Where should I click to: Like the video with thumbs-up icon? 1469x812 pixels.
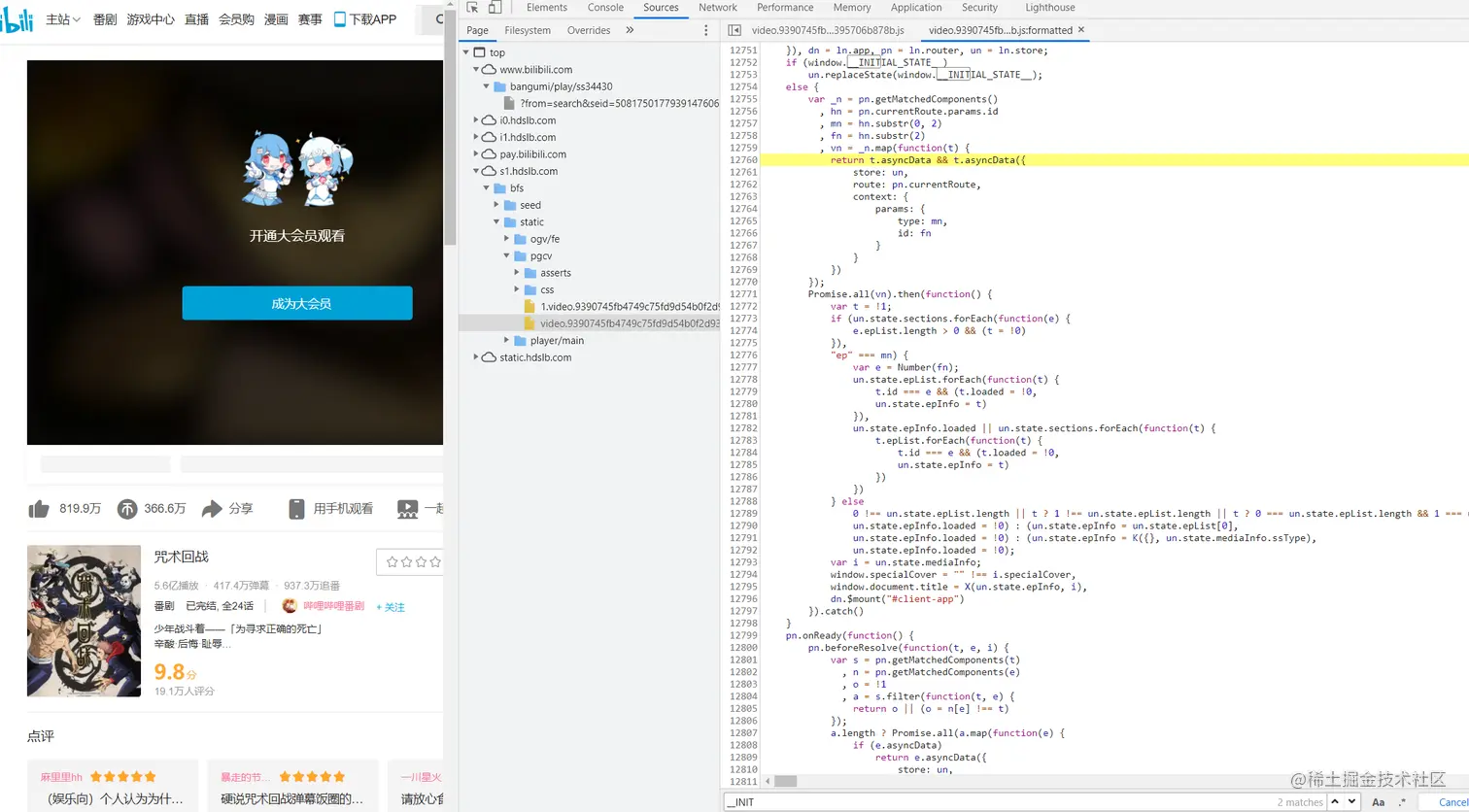point(39,508)
